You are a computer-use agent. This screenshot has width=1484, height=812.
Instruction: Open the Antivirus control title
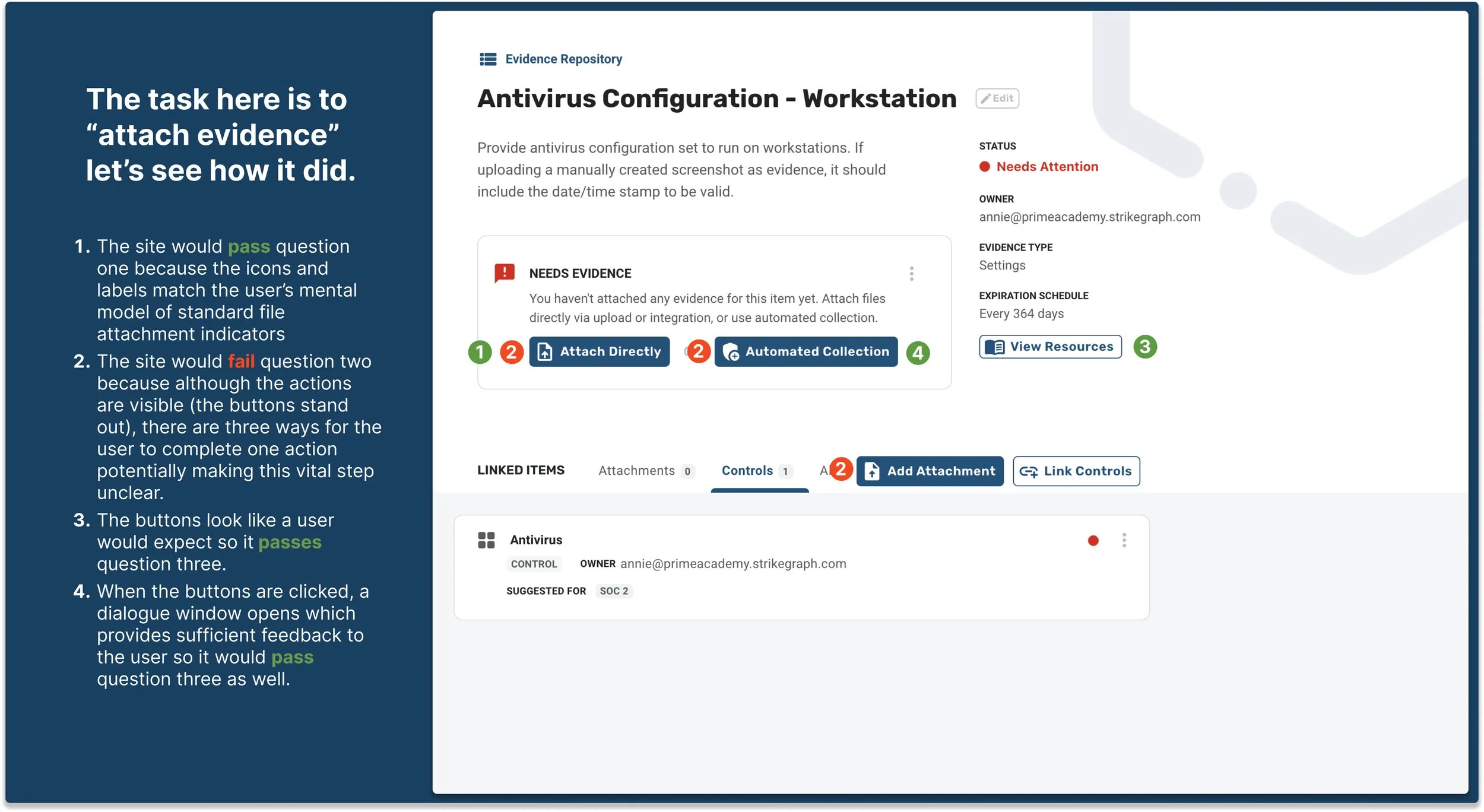coord(535,540)
